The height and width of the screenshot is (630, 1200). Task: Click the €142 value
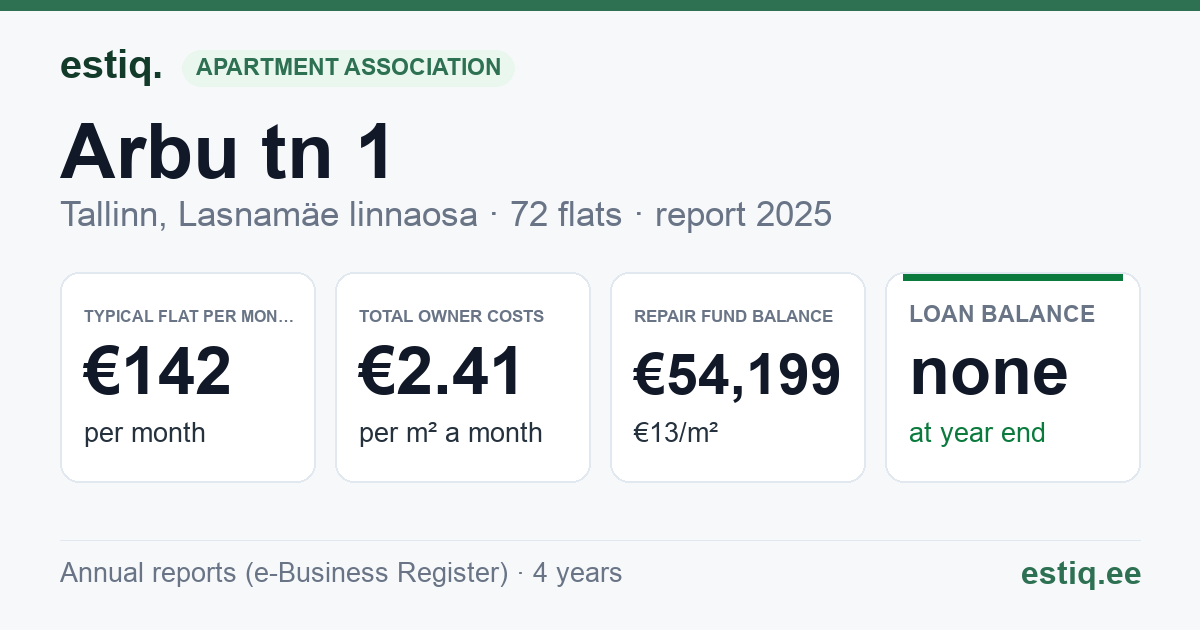pos(158,371)
